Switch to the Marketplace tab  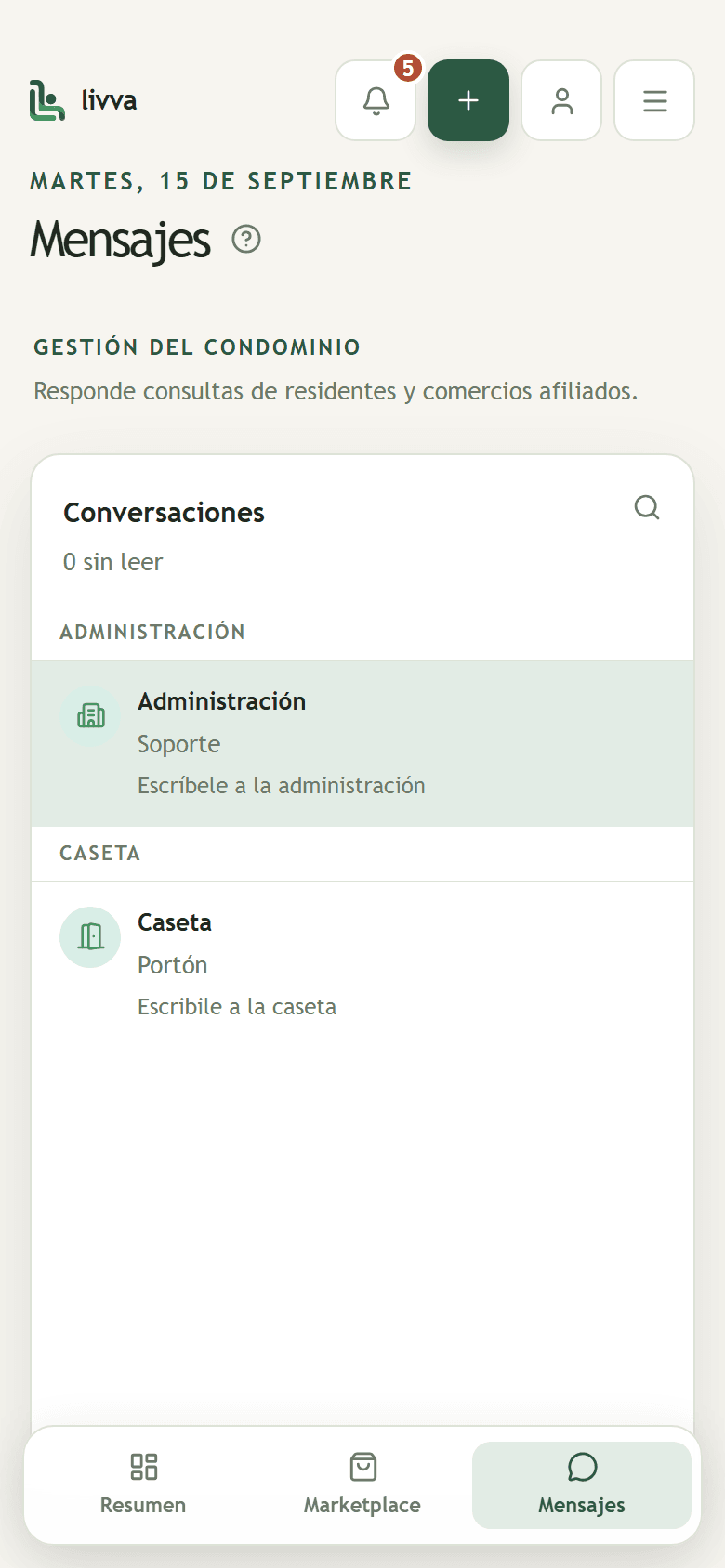click(x=362, y=1484)
